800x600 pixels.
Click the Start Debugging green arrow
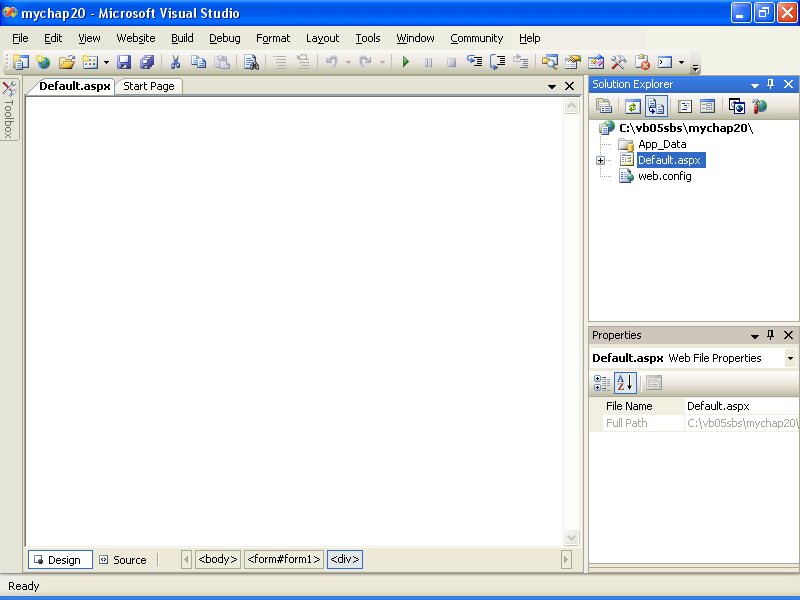(406, 62)
